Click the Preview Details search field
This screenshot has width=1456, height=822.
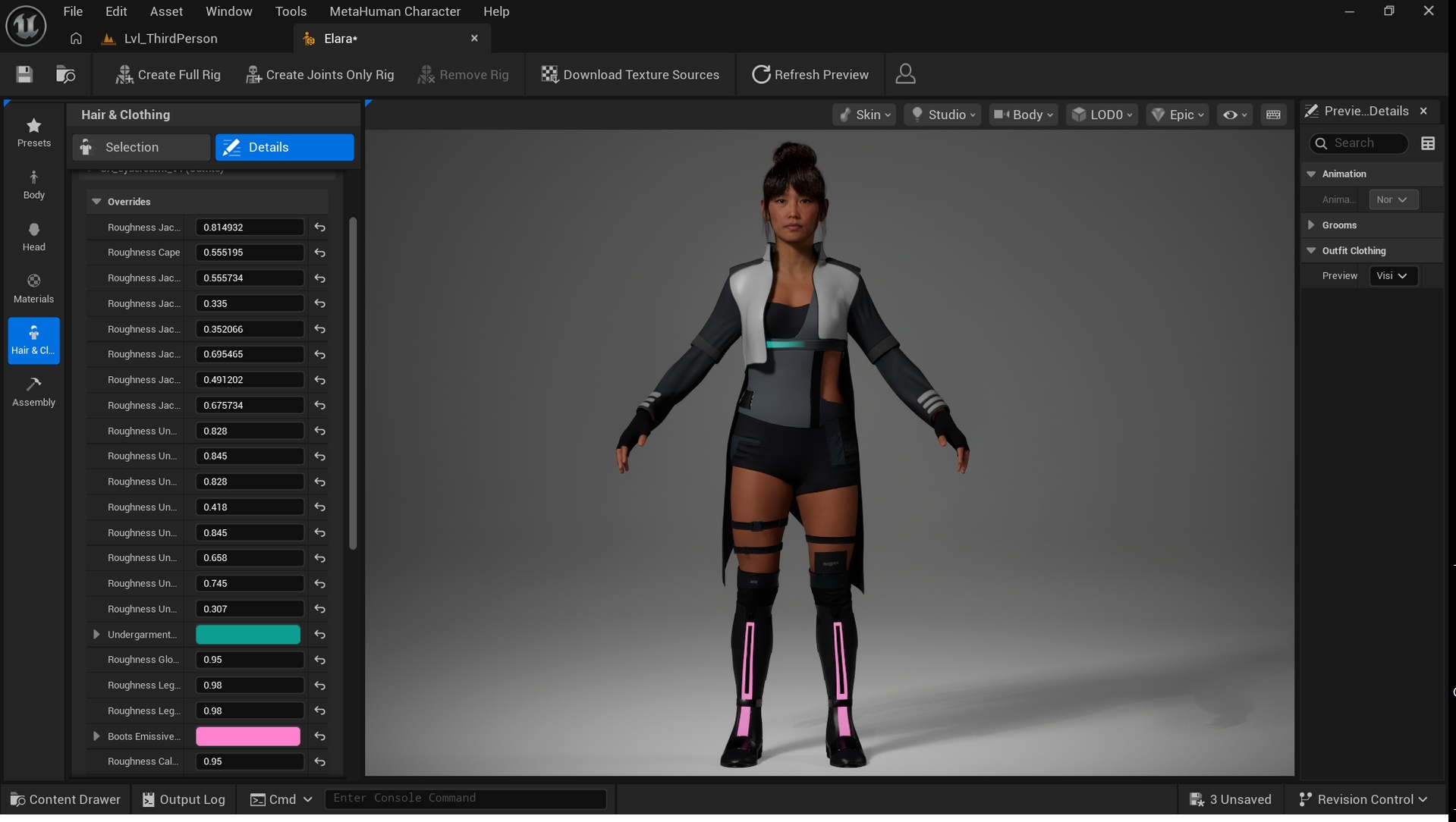point(1358,143)
